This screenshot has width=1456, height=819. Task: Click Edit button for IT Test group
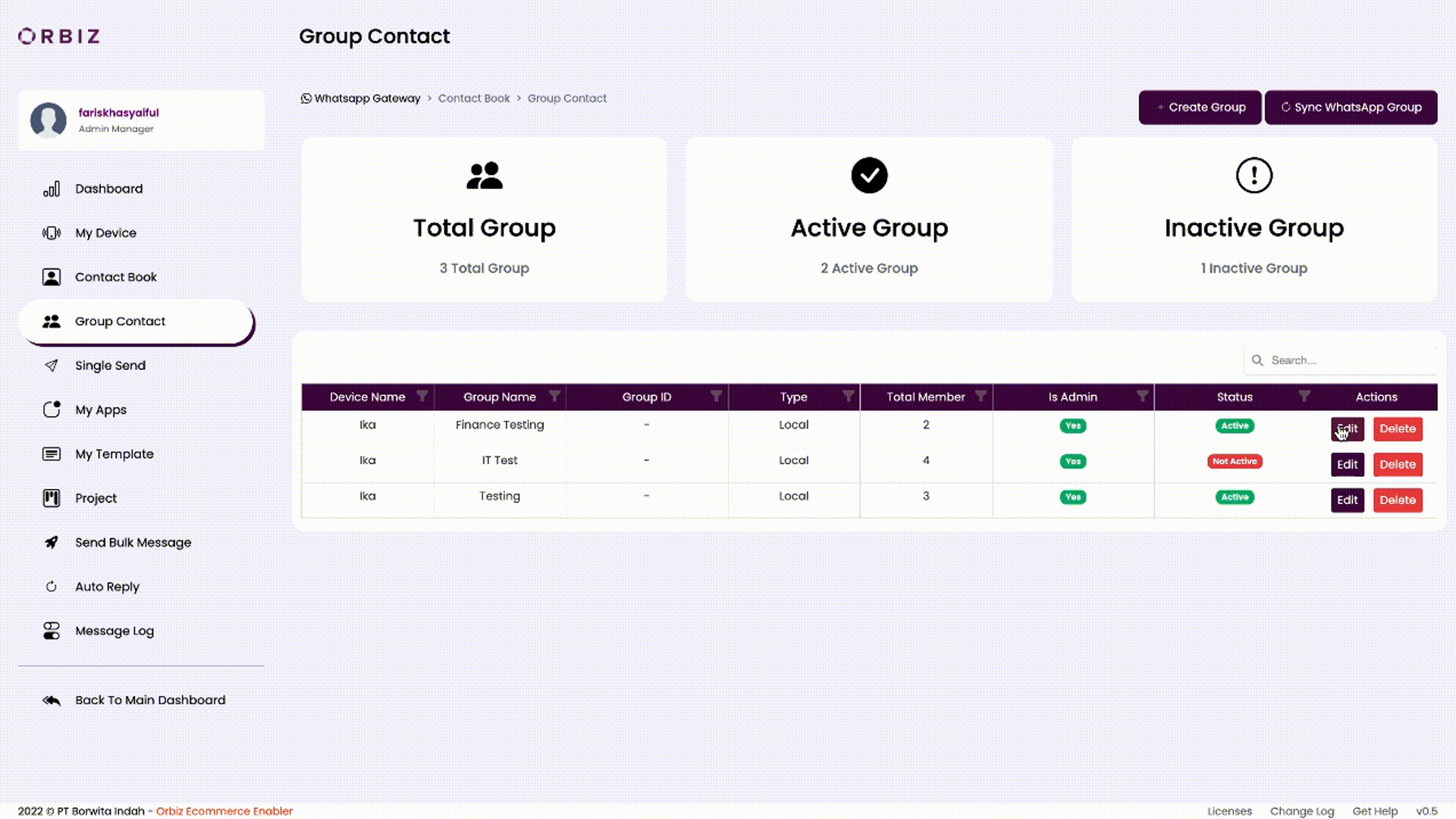[1347, 463]
